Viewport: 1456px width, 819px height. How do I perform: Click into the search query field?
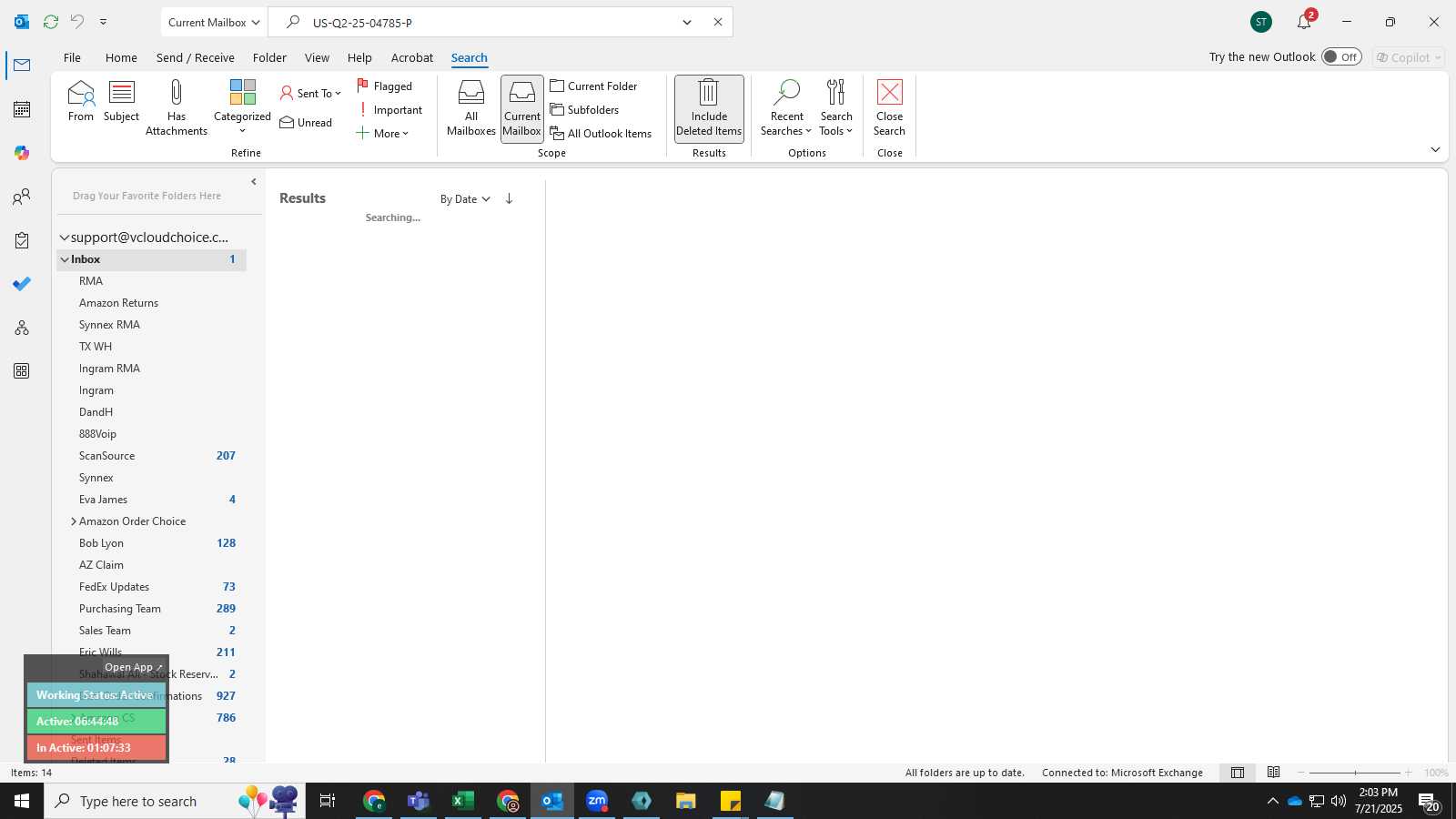491,22
